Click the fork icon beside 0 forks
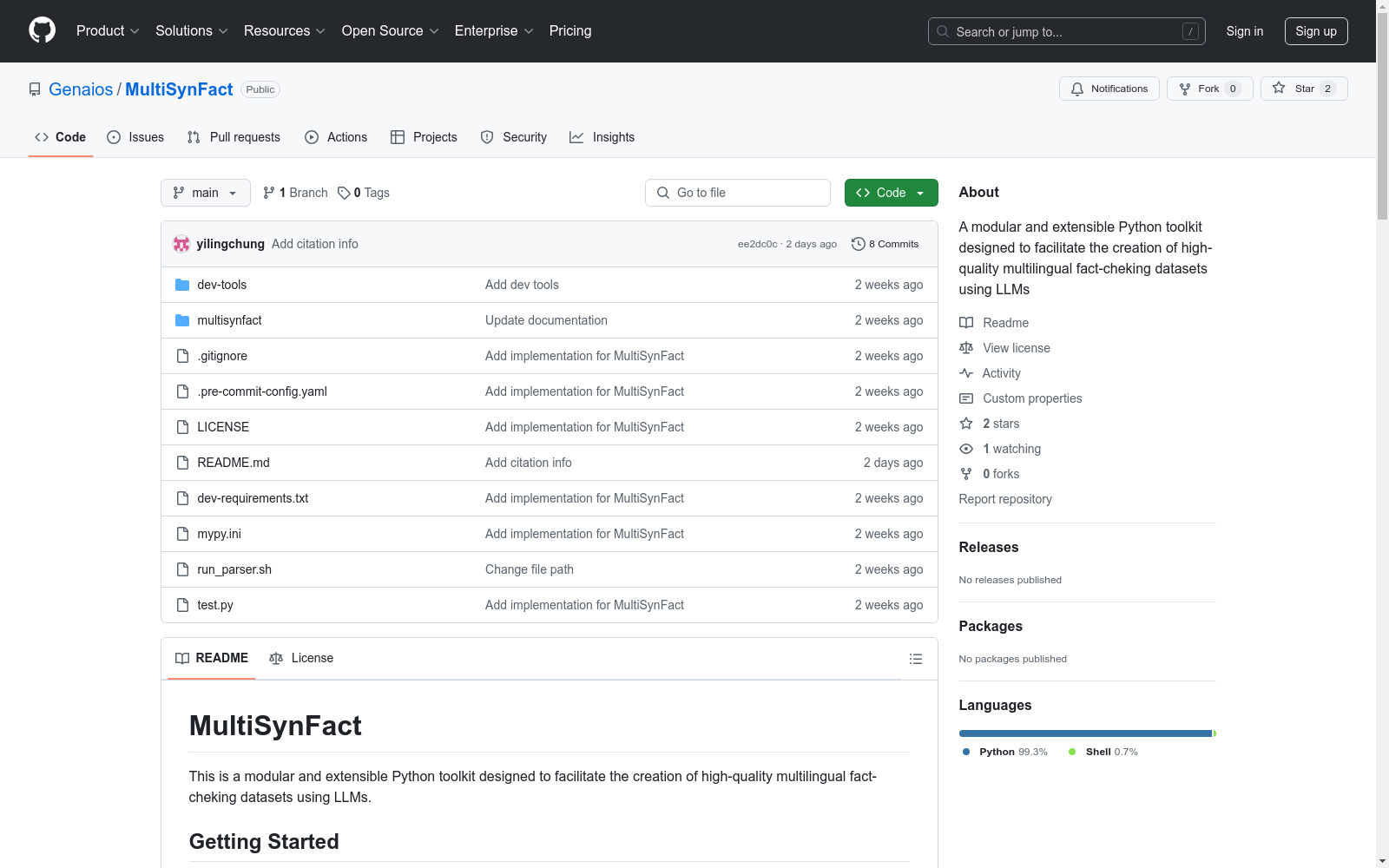The height and width of the screenshot is (868, 1389). pos(966,474)
